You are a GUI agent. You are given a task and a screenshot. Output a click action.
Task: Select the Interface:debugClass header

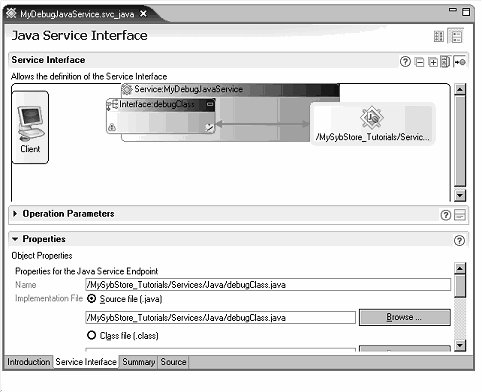[161, 104]
